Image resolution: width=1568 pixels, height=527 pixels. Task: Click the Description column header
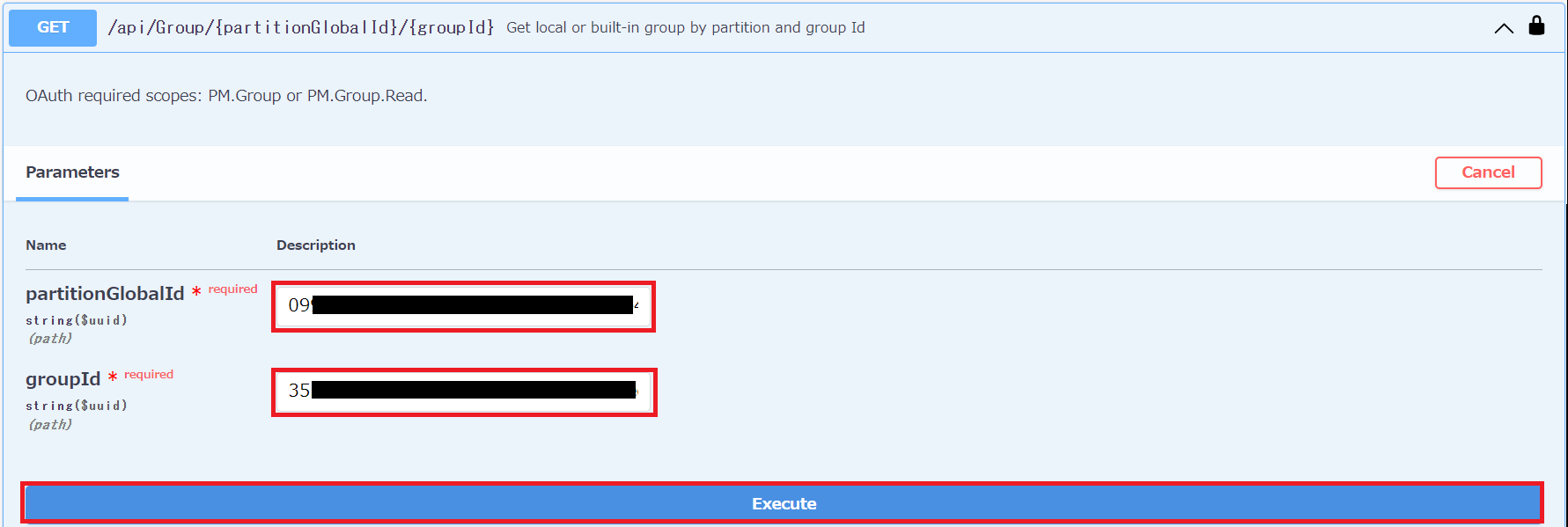click(x=316, y=245)
